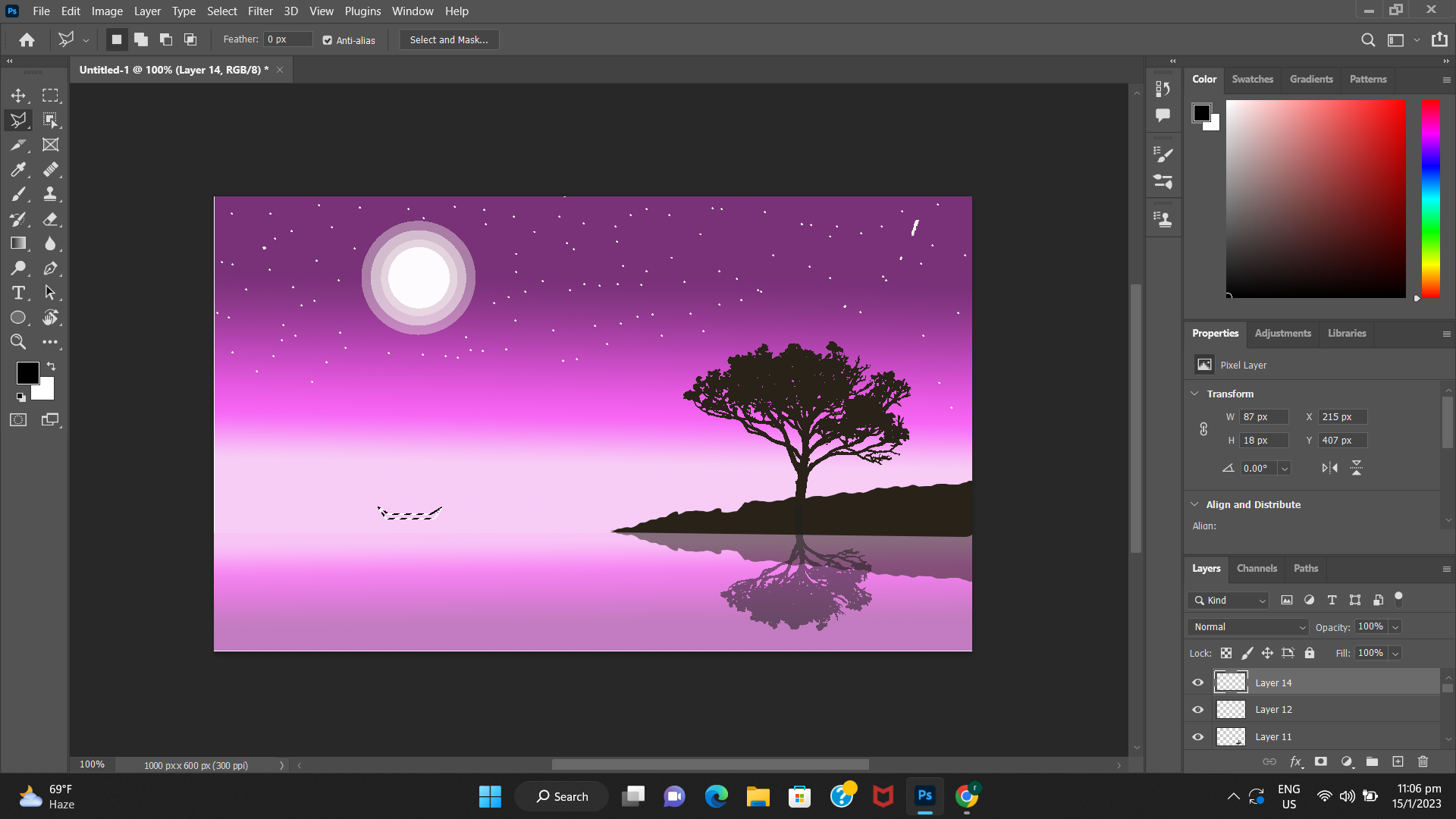Delete the selected layer
The height and width of the screenshot is (819, 1456).
(x=1422, y=761)
